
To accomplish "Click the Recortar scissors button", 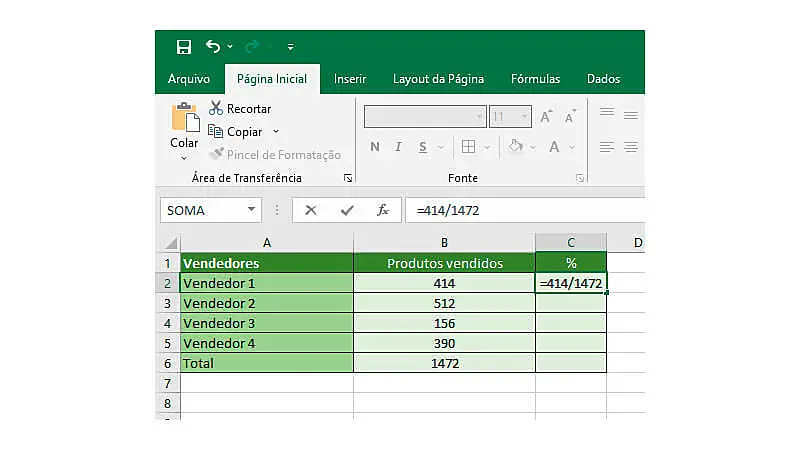I will (x=240, y=109).
